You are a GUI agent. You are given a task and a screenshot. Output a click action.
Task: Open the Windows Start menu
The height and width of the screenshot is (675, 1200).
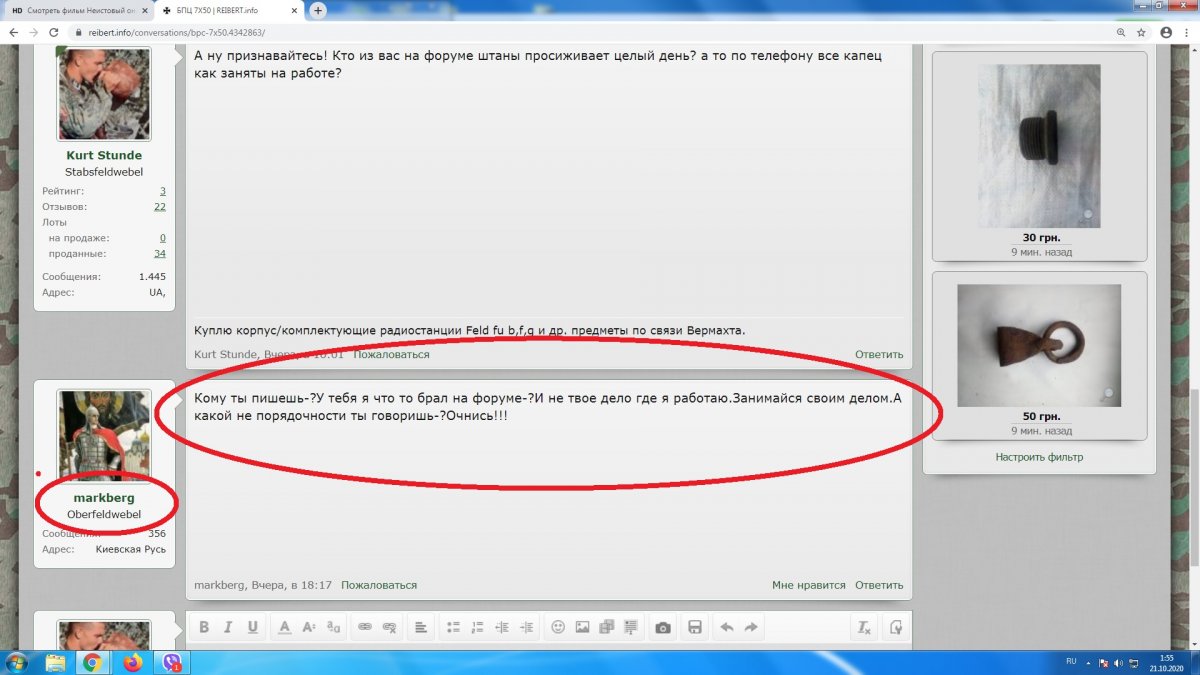[x=18, y=662]
